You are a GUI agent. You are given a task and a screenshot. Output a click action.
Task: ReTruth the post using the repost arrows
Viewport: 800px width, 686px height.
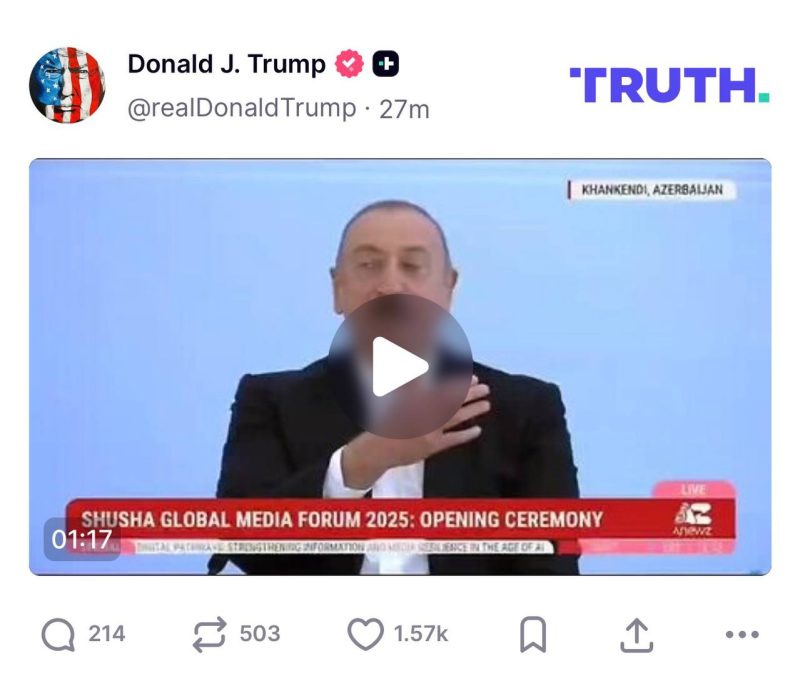click(209, 634)
